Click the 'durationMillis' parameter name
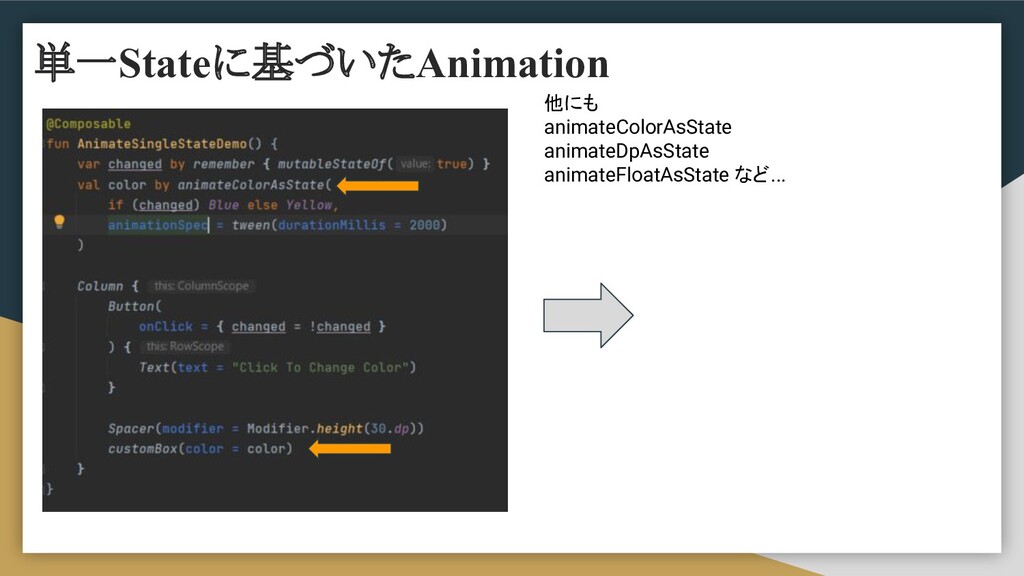Viewport: 1024px width, 576px height. pos(332,225)
